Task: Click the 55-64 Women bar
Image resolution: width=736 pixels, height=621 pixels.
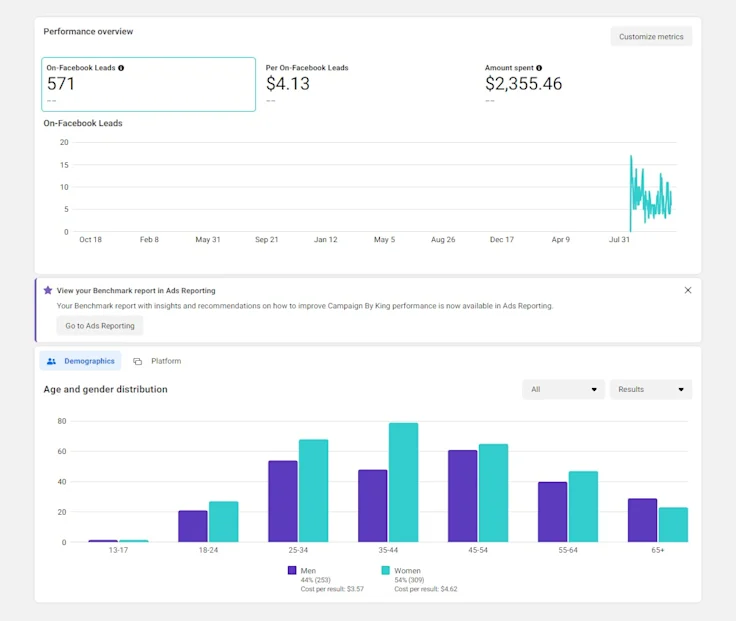Action: pyautogui.click(x=583, y=507)
